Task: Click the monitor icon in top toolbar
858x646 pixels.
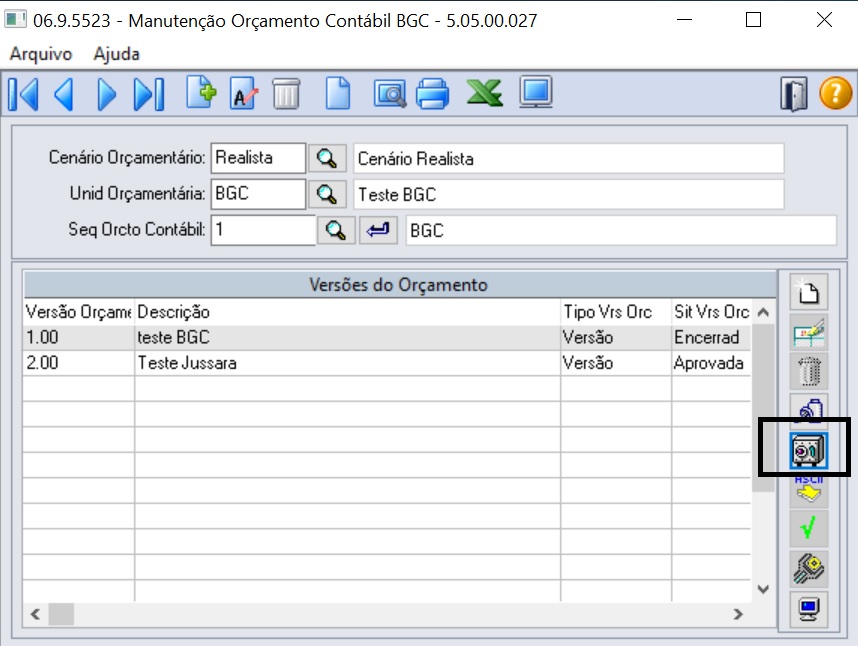Action: pos(536,92)
